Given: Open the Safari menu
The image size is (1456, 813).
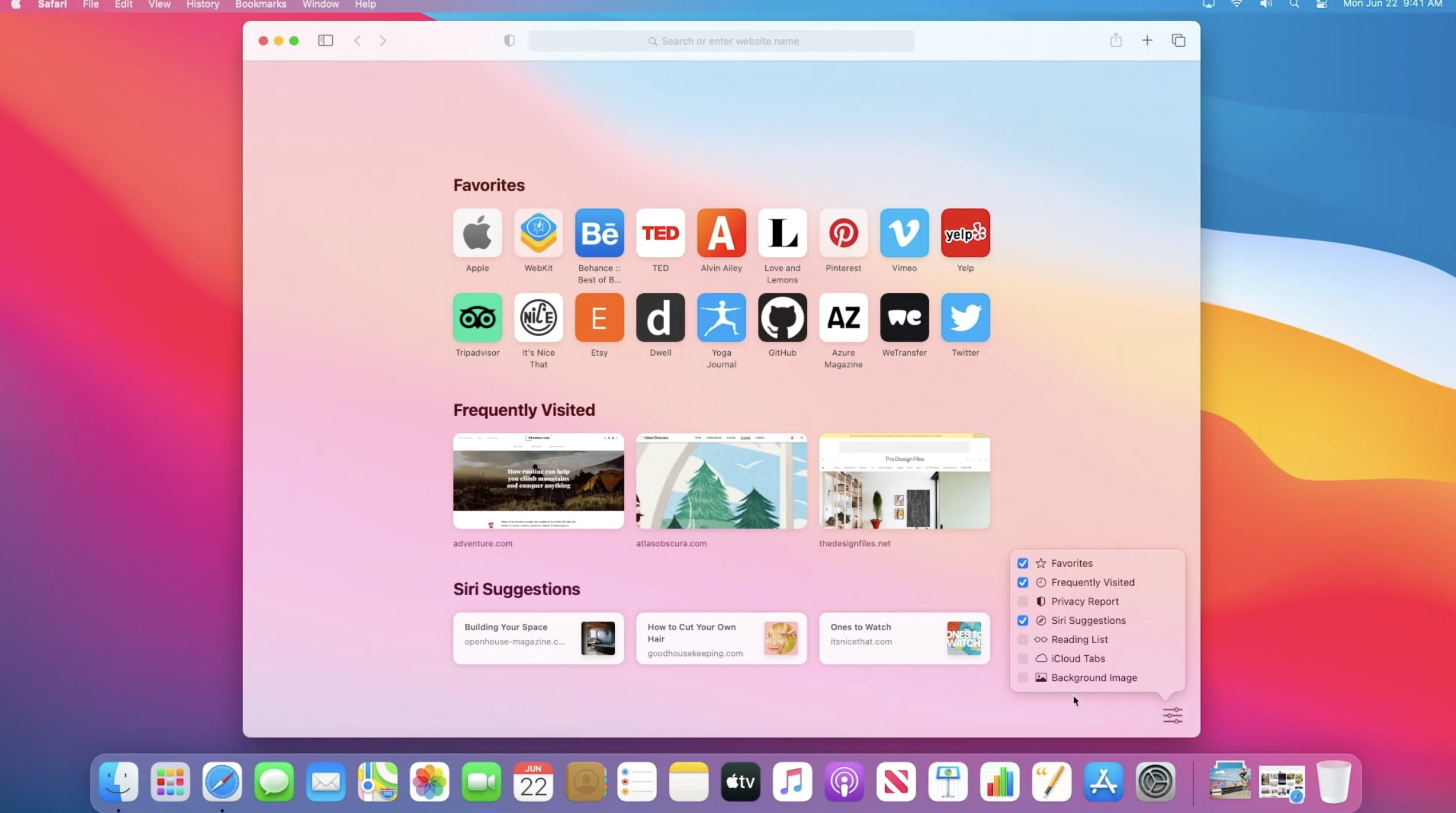Looking at the screenshot, I should tap(52, 5).
